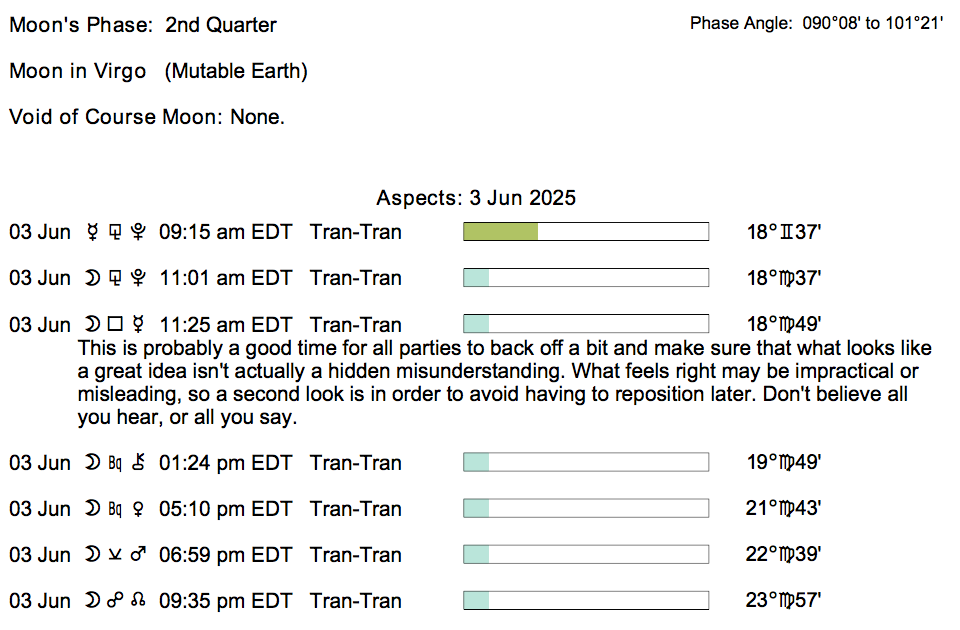
Task: Click the opposition aspect symbol at 09:35 pm
Action: click(115, 601)
